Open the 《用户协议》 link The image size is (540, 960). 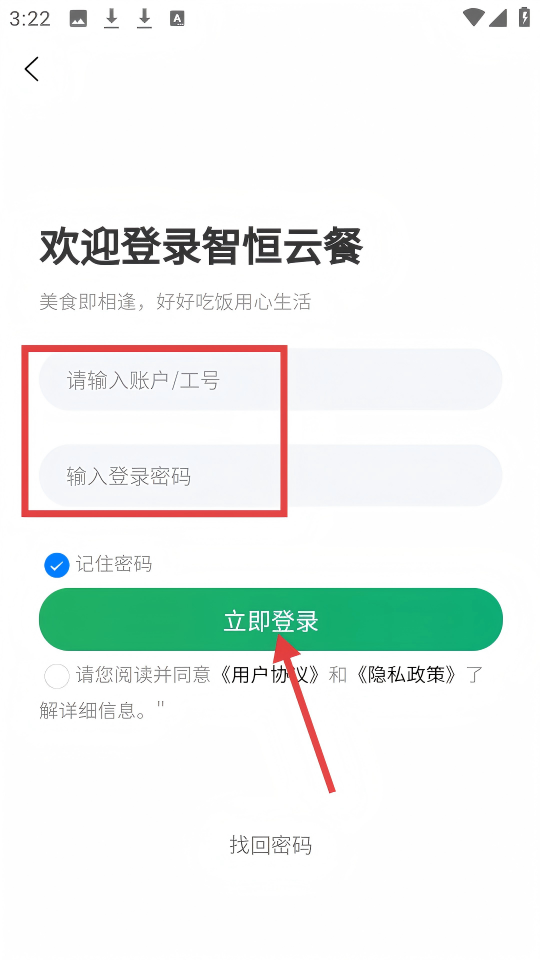(x=271, y=675)
